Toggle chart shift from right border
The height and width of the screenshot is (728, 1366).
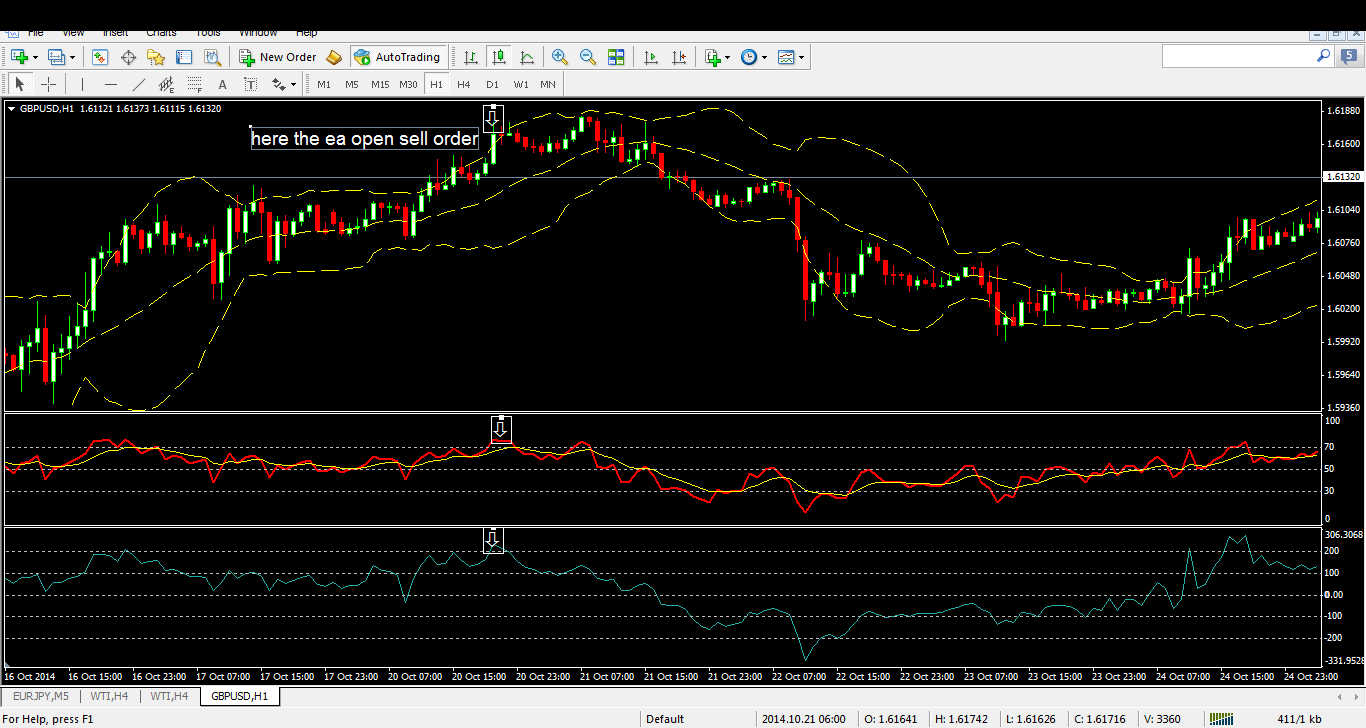[679, 57]
